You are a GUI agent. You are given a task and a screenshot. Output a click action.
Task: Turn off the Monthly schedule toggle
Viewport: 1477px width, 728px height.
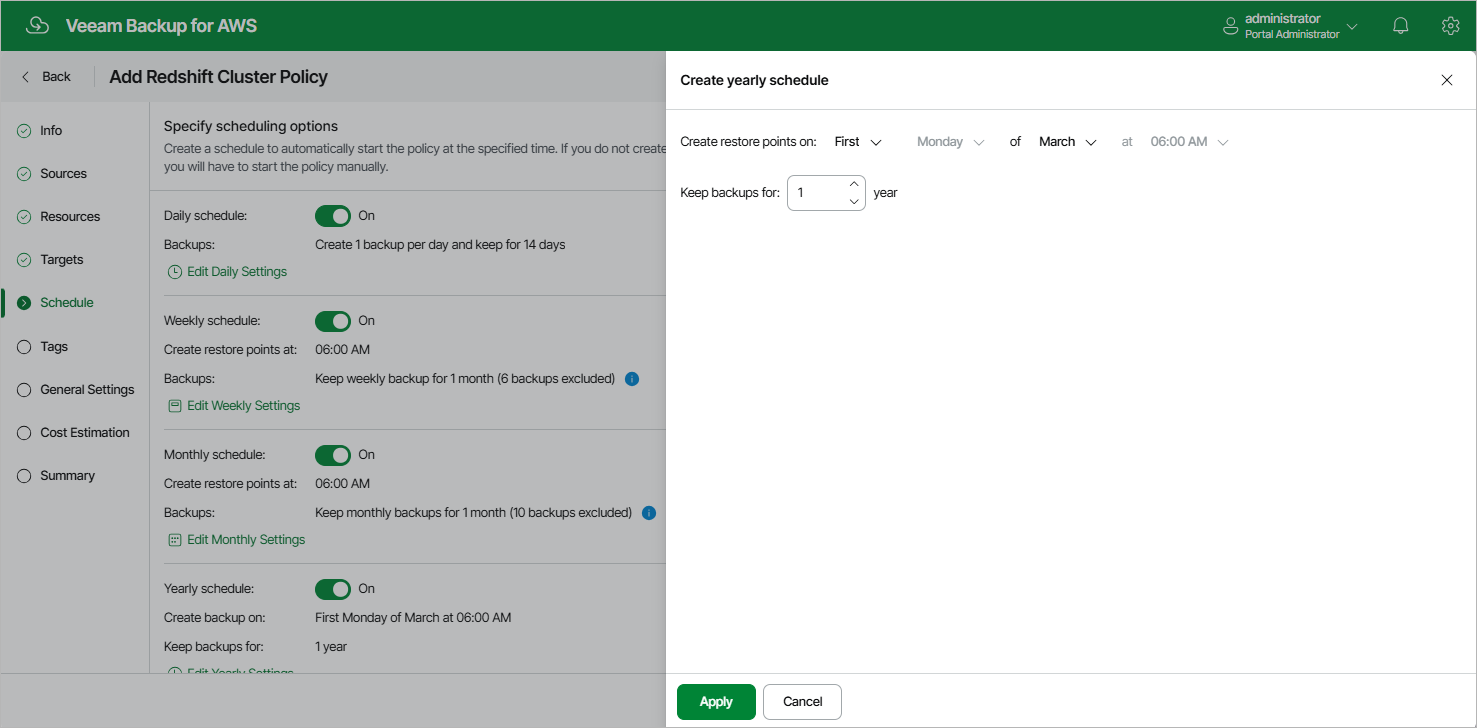333,455
